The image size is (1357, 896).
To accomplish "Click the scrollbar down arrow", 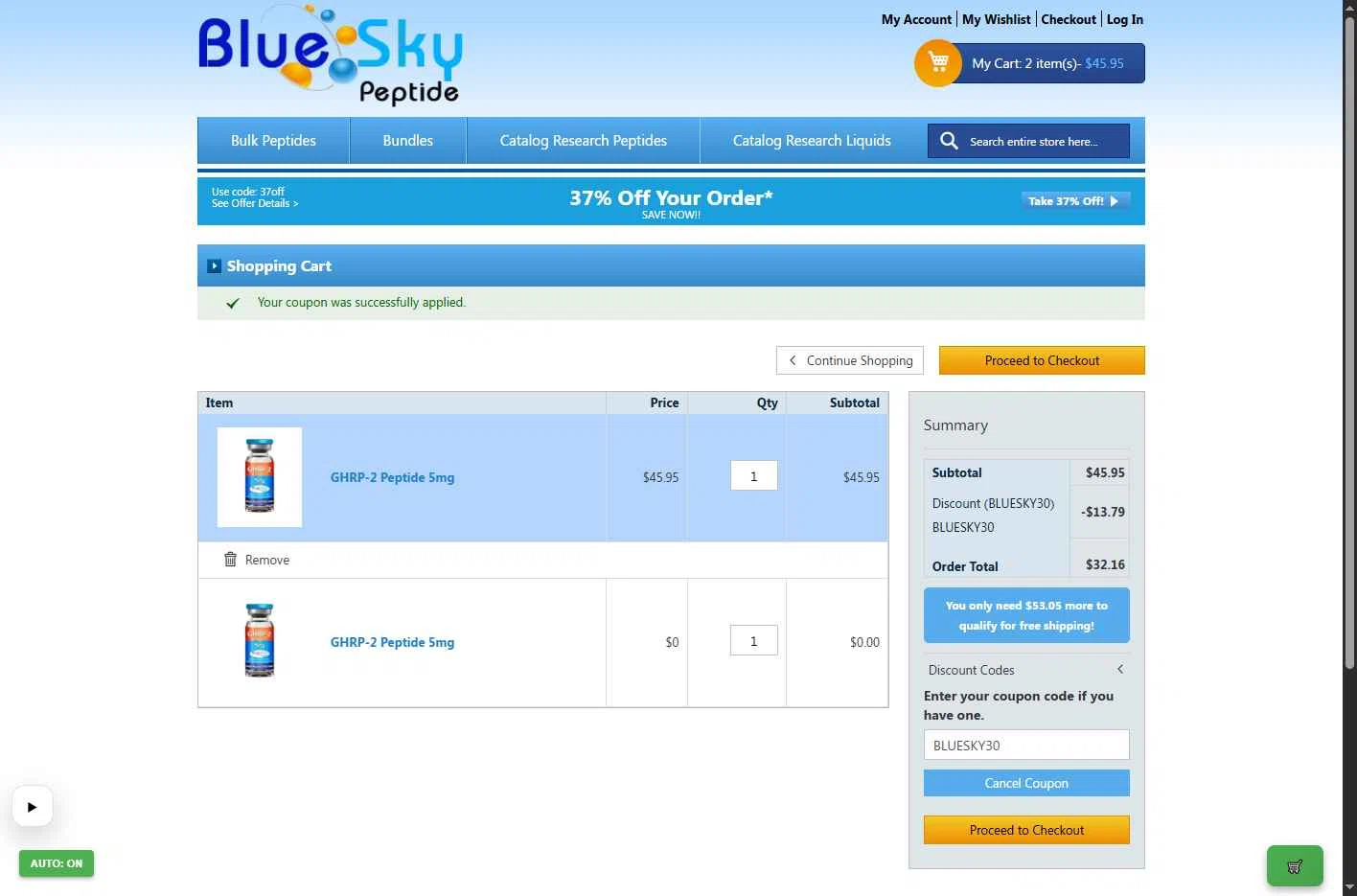I will point(1349,887).
